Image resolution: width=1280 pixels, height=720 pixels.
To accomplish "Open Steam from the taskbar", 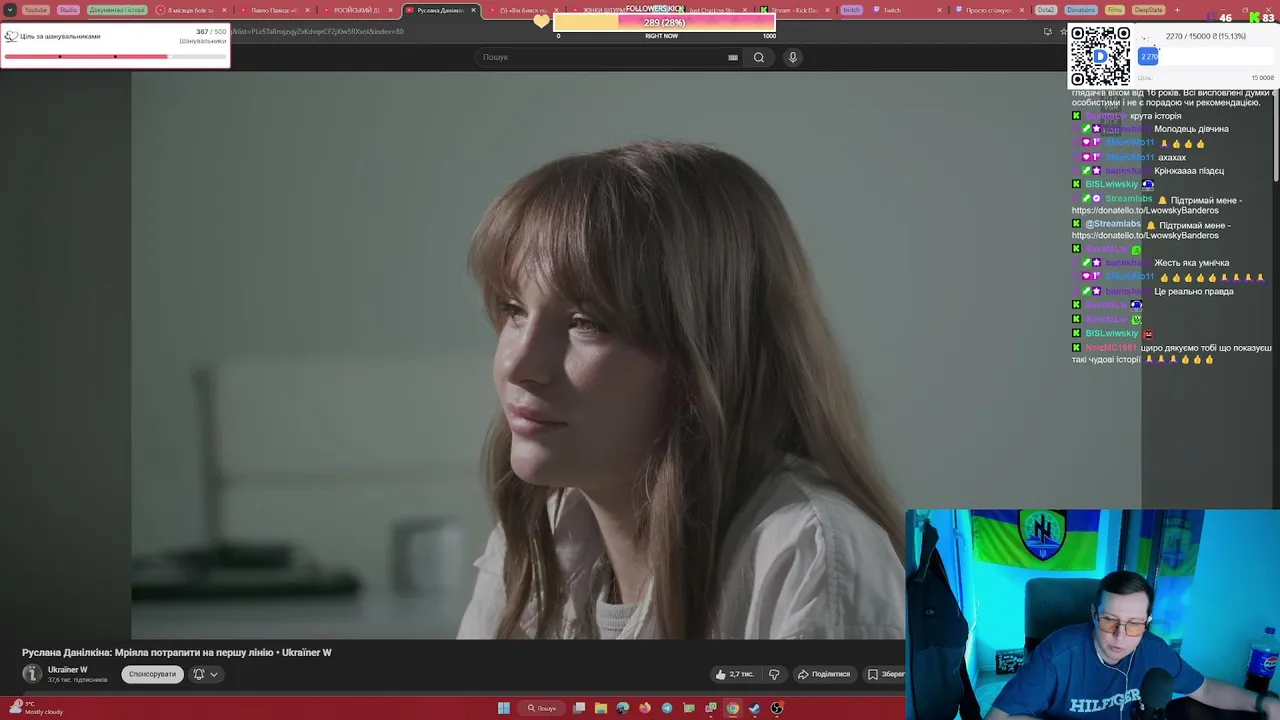I will pyautogui.click(x=755, y=708).
